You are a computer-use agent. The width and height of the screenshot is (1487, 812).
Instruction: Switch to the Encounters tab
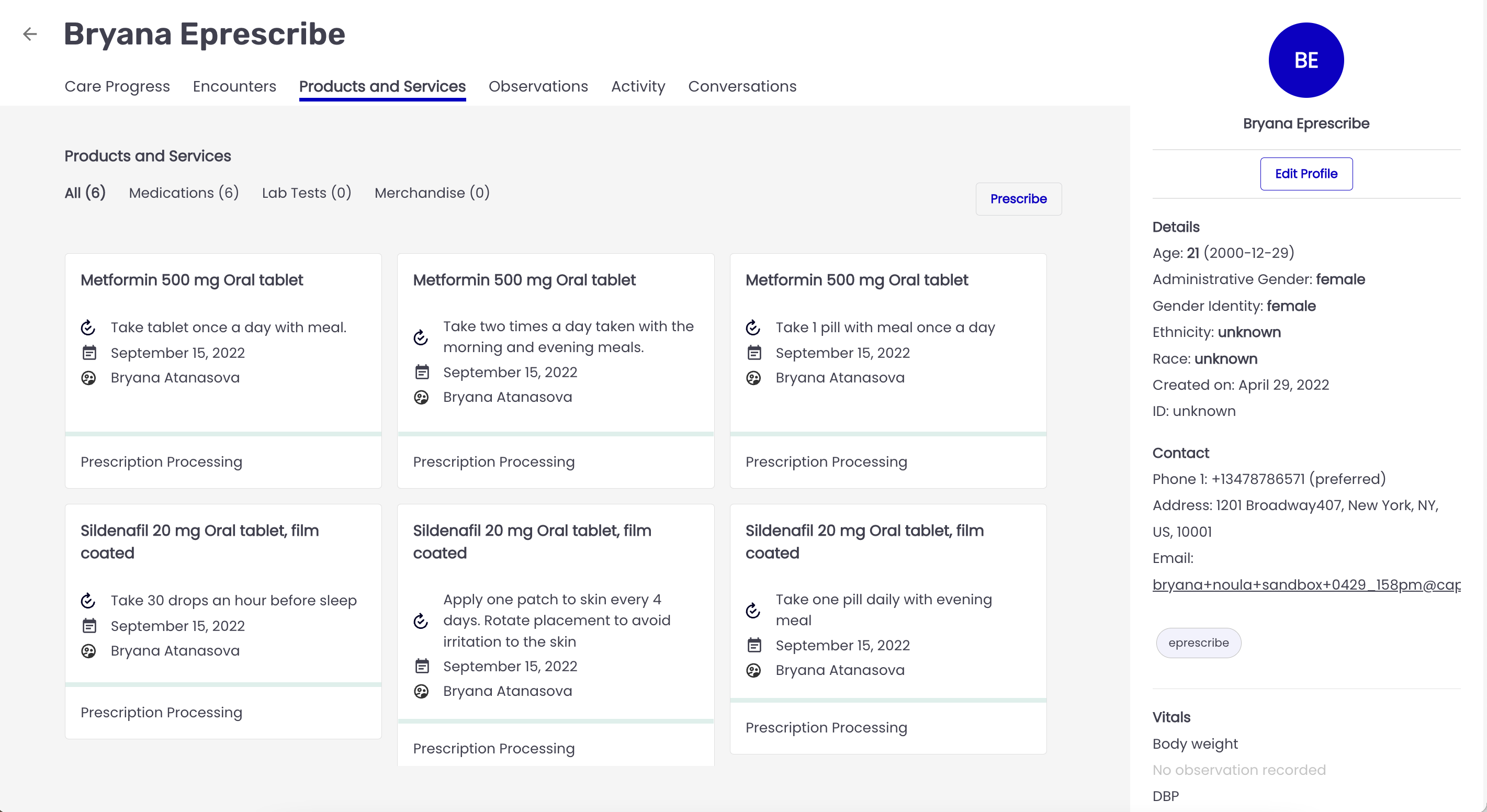coord(234,86)
